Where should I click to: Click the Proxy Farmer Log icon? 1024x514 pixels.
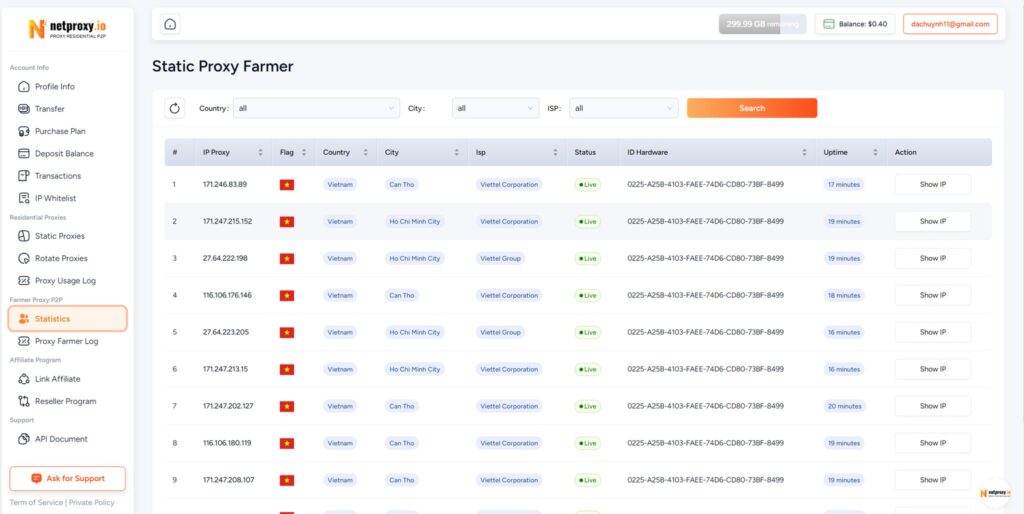pyautogui.click(x=24, y=341)
